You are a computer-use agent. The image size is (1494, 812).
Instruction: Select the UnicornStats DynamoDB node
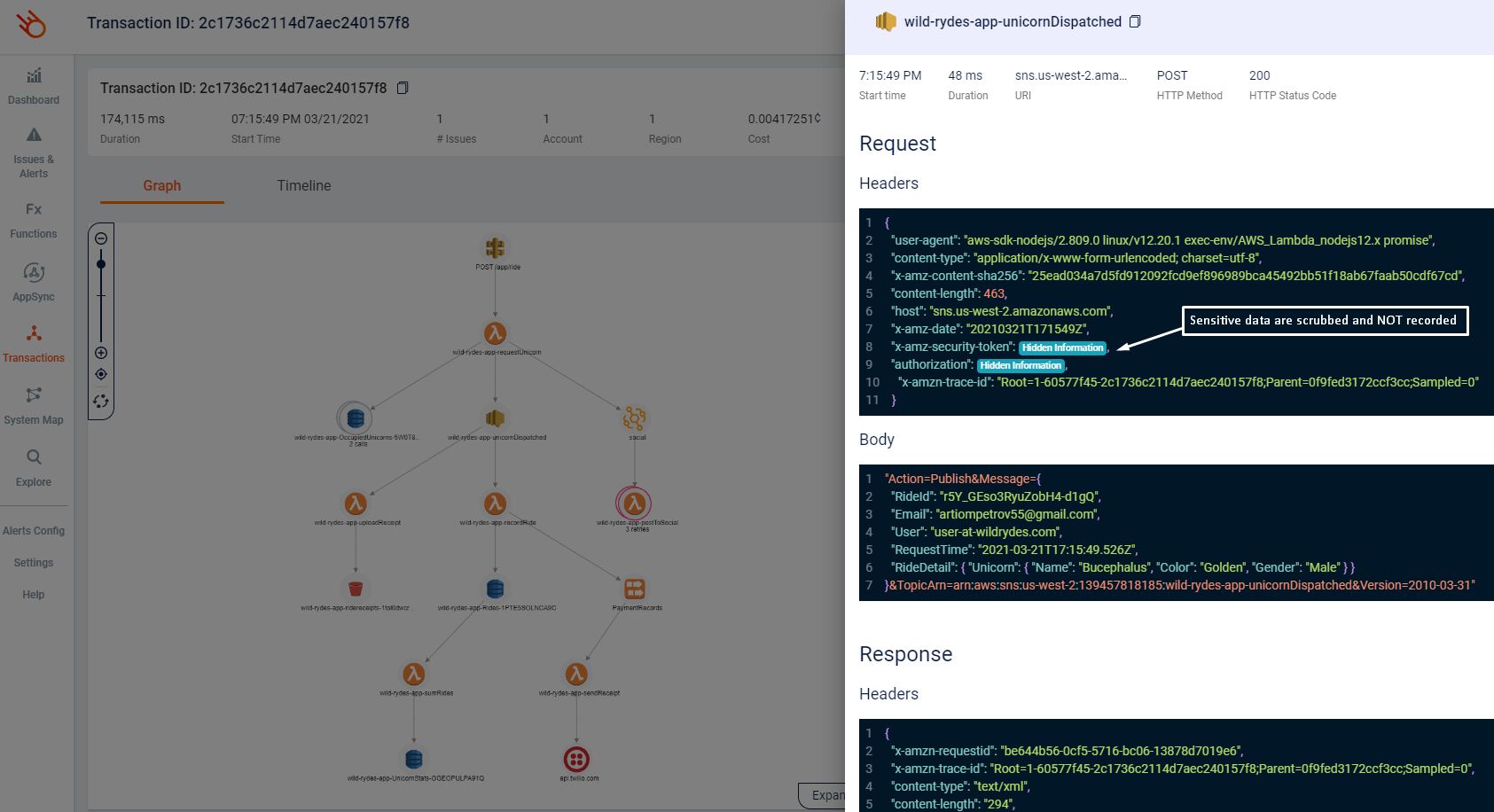pos(414,760)
